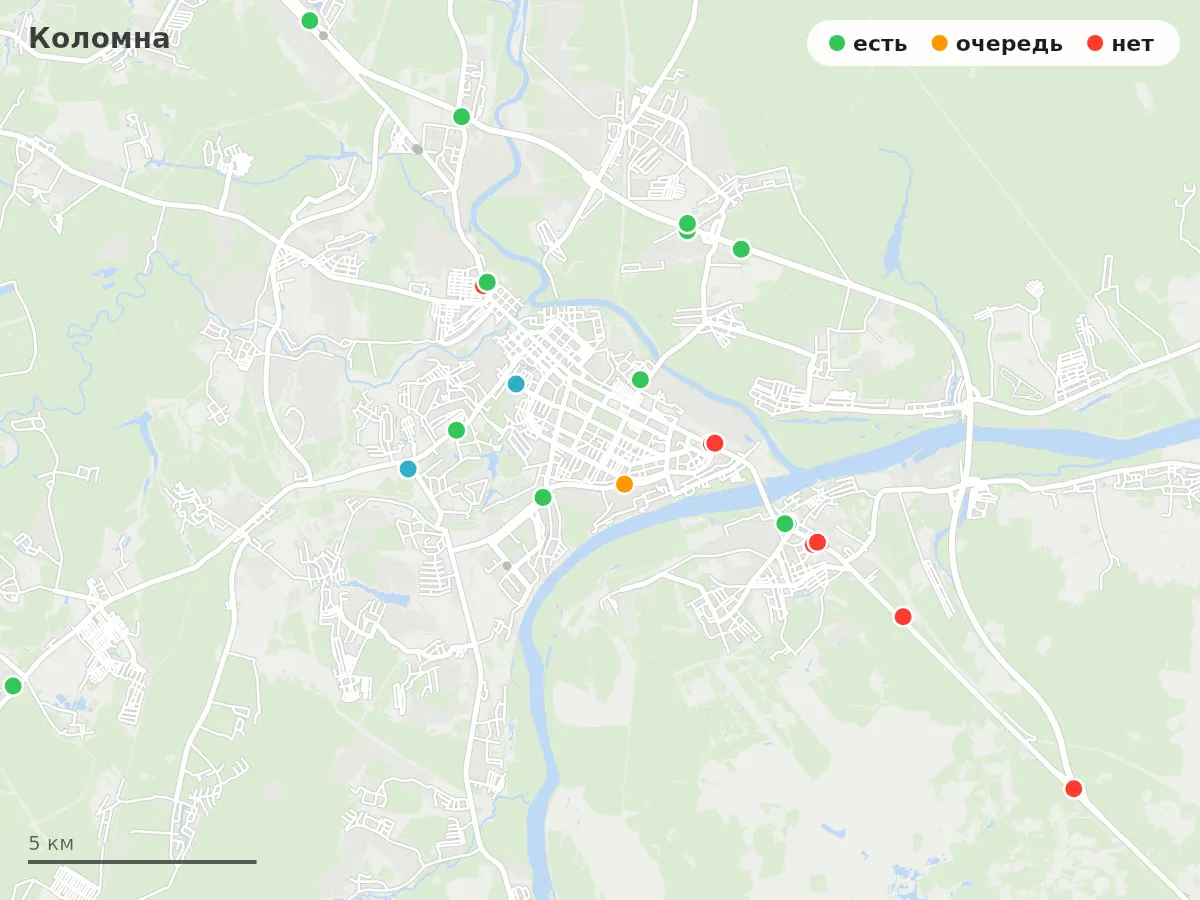Click the orange 'очередь' legend entry
Screen dimensions: 1200x900
click(x=996, y=43)
